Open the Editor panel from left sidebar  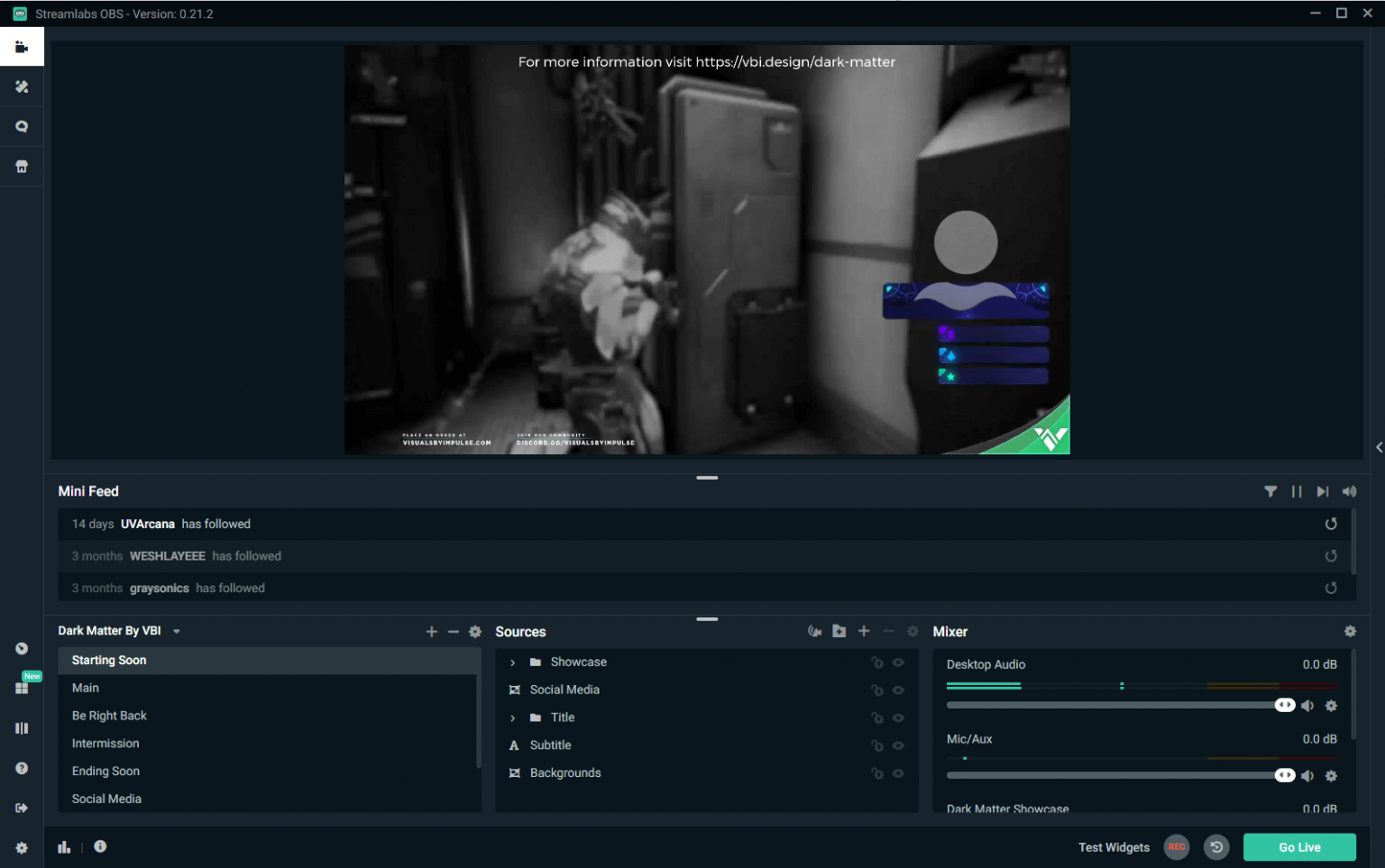(22, 46)
